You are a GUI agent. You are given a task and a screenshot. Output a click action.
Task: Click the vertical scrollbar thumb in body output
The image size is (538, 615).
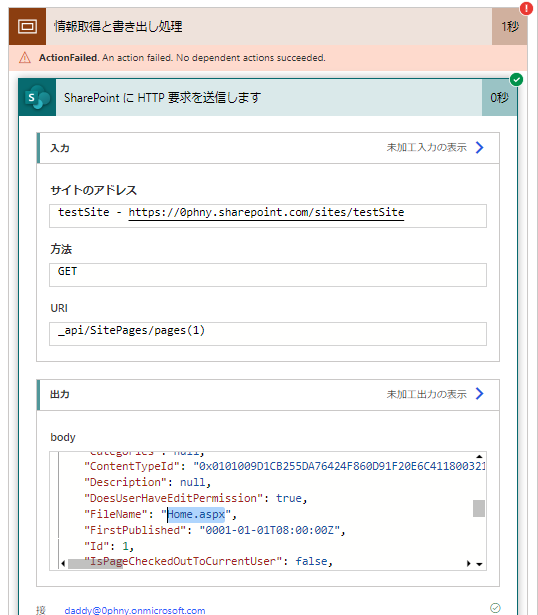(x=479, y=508)
